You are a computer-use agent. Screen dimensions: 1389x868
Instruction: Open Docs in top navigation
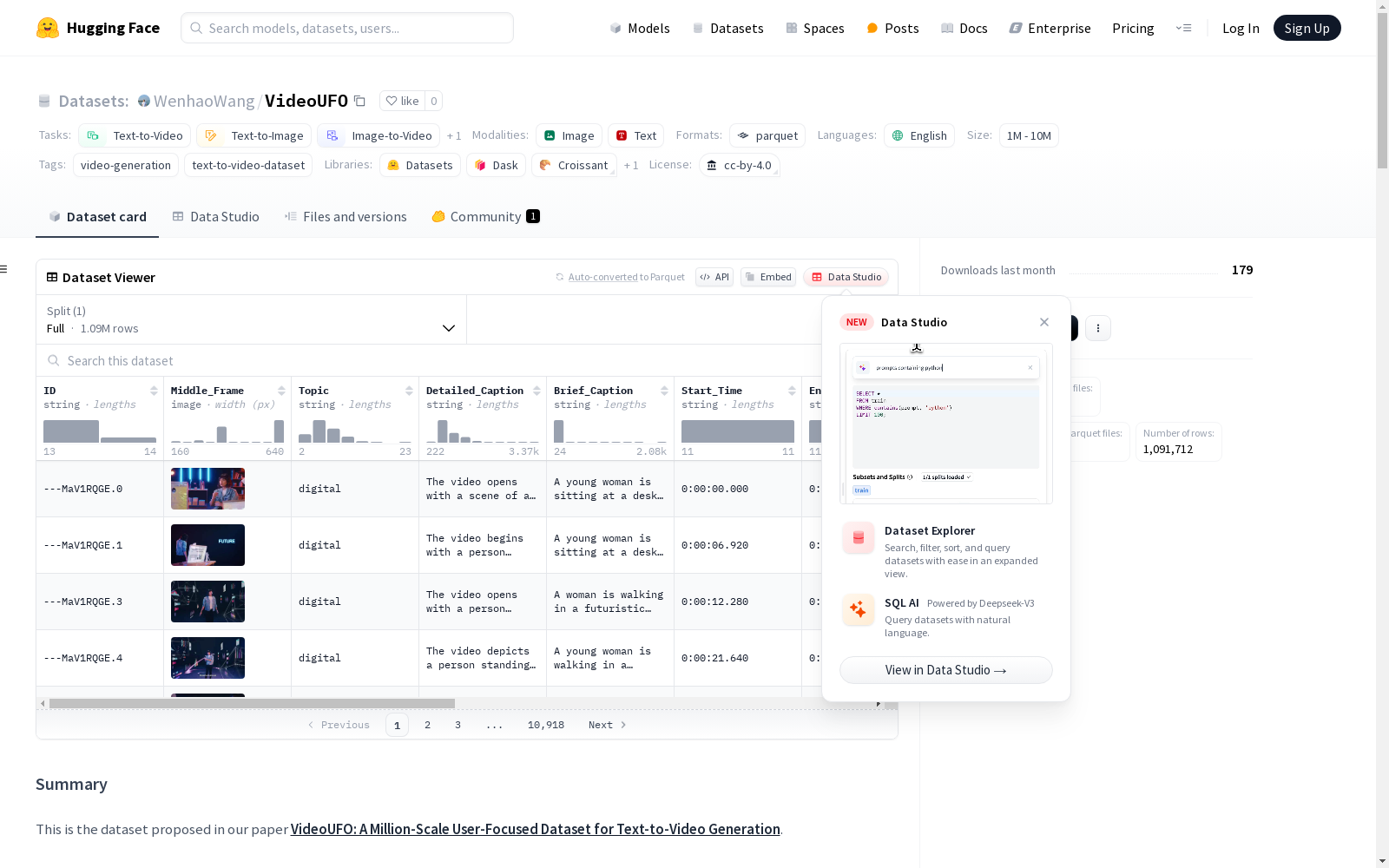(x=964, y=28)
